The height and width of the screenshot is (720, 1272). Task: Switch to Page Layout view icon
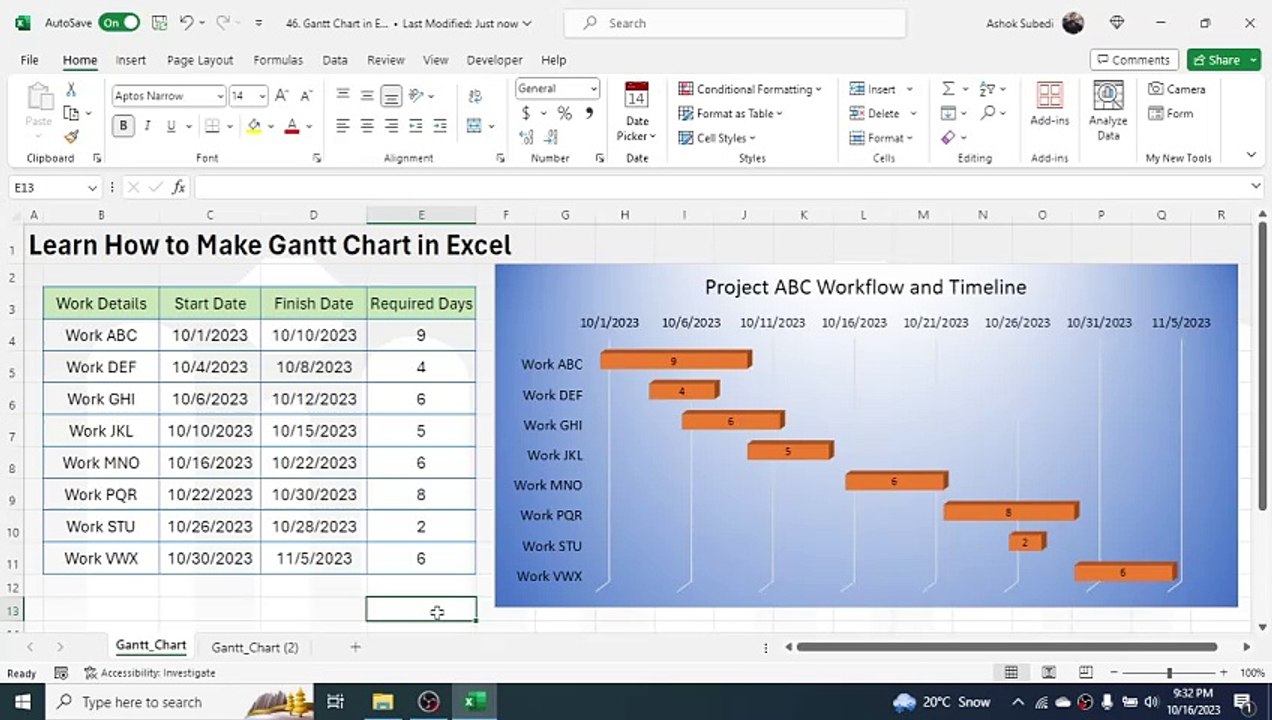(1049, 673)
